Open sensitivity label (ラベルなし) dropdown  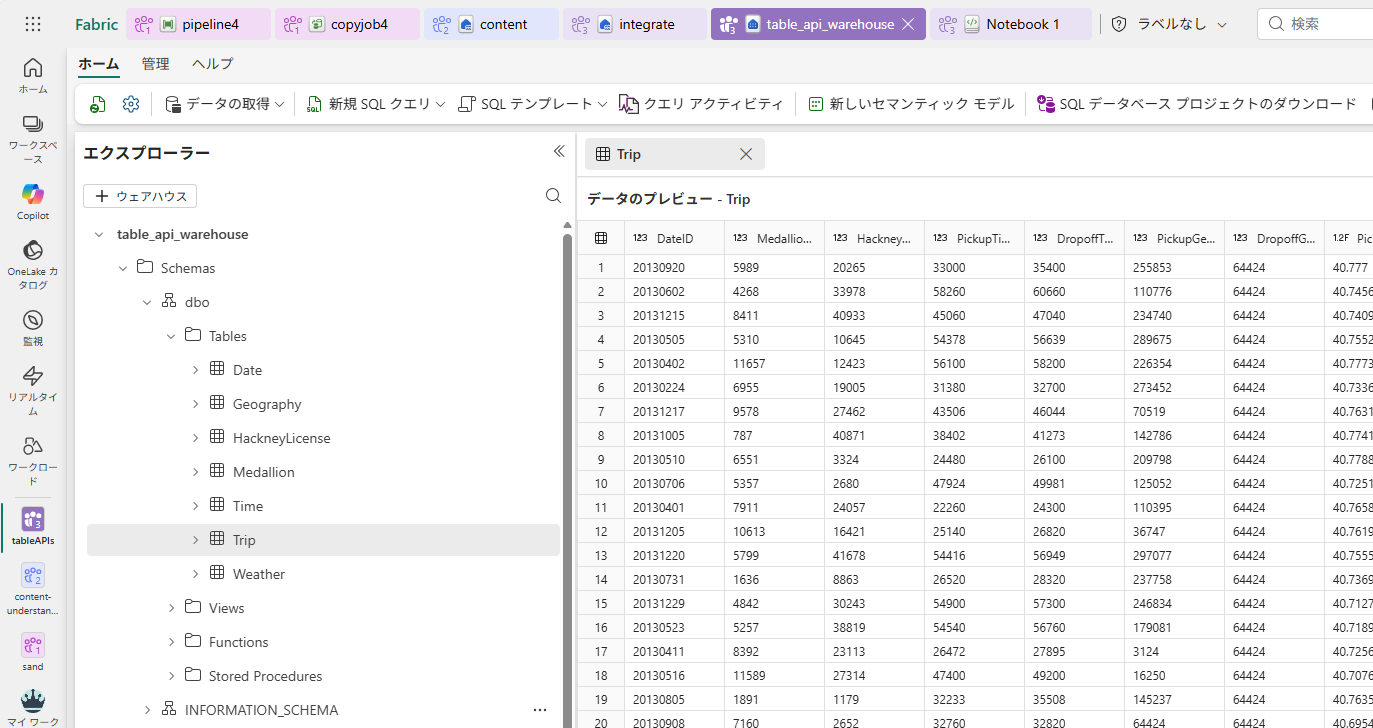click(1170, 24)
